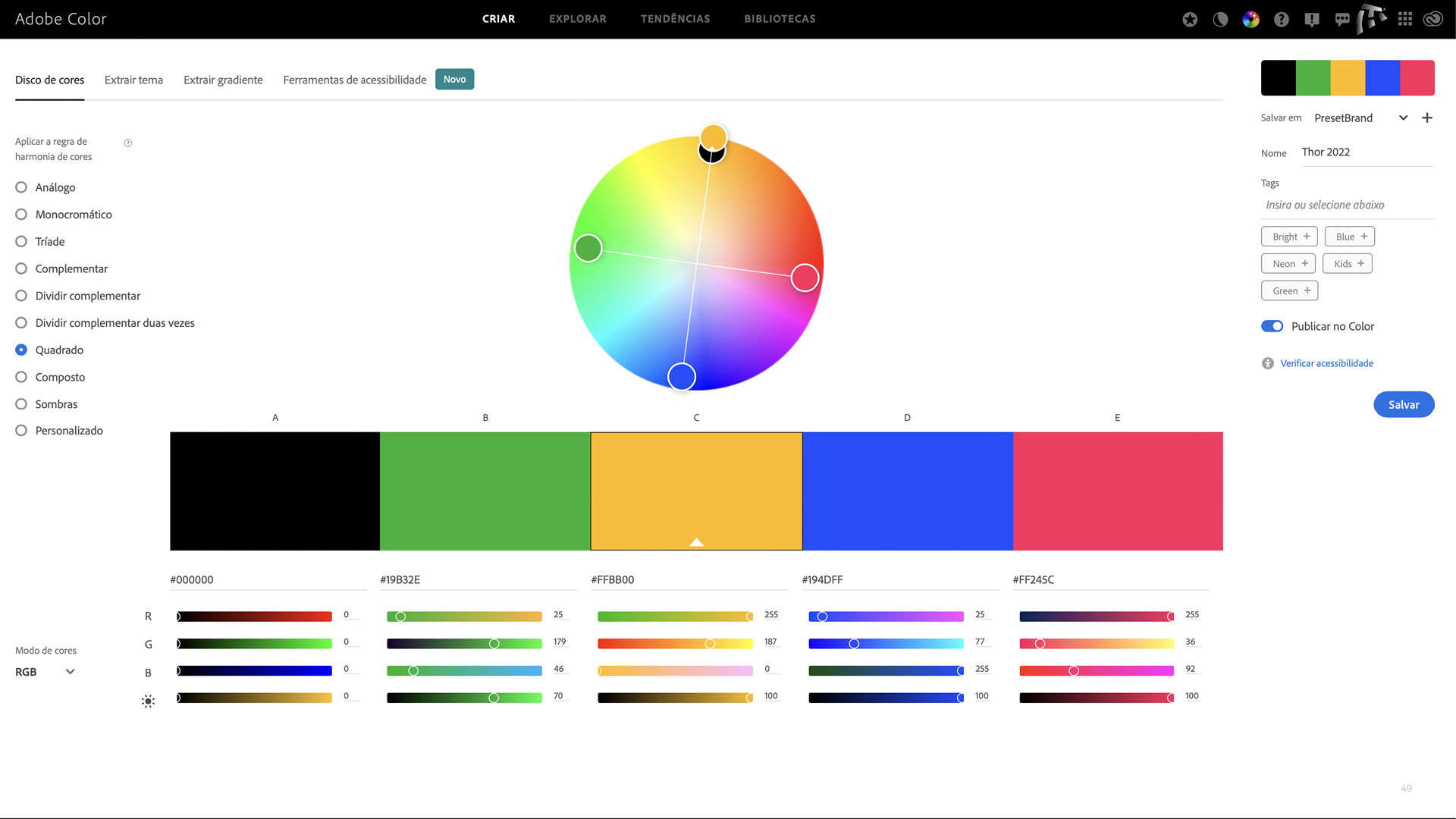
Task: Select the Complementar harmony rule
Action: [x=21, y=268]
